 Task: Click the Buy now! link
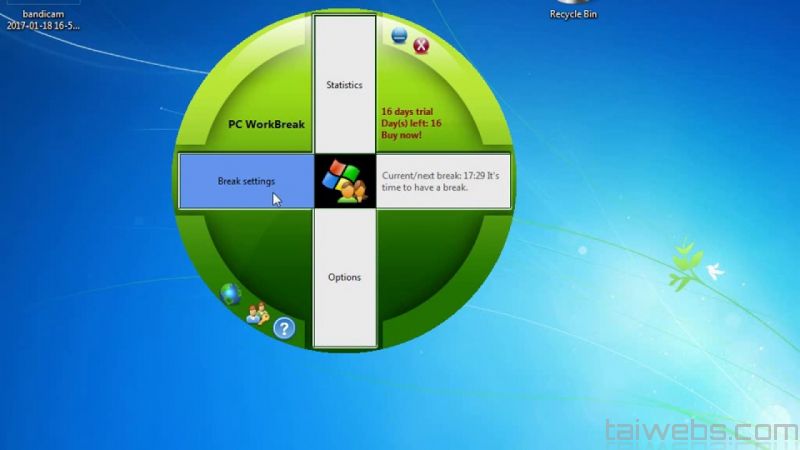click(x=402, y=134)
